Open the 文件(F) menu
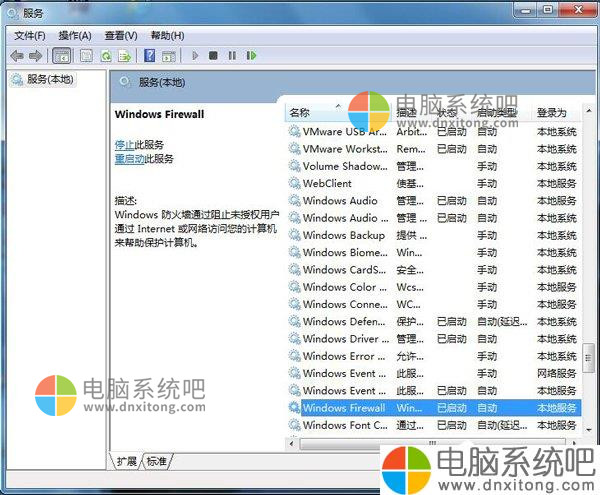 pos(29,36)
